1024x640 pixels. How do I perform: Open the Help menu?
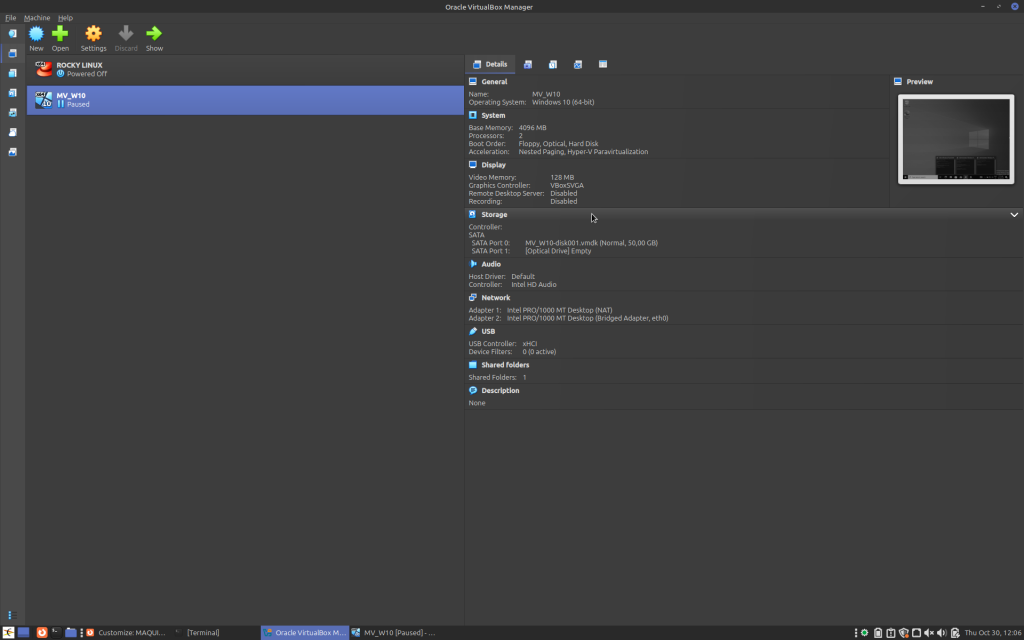(x=65, y=18)
